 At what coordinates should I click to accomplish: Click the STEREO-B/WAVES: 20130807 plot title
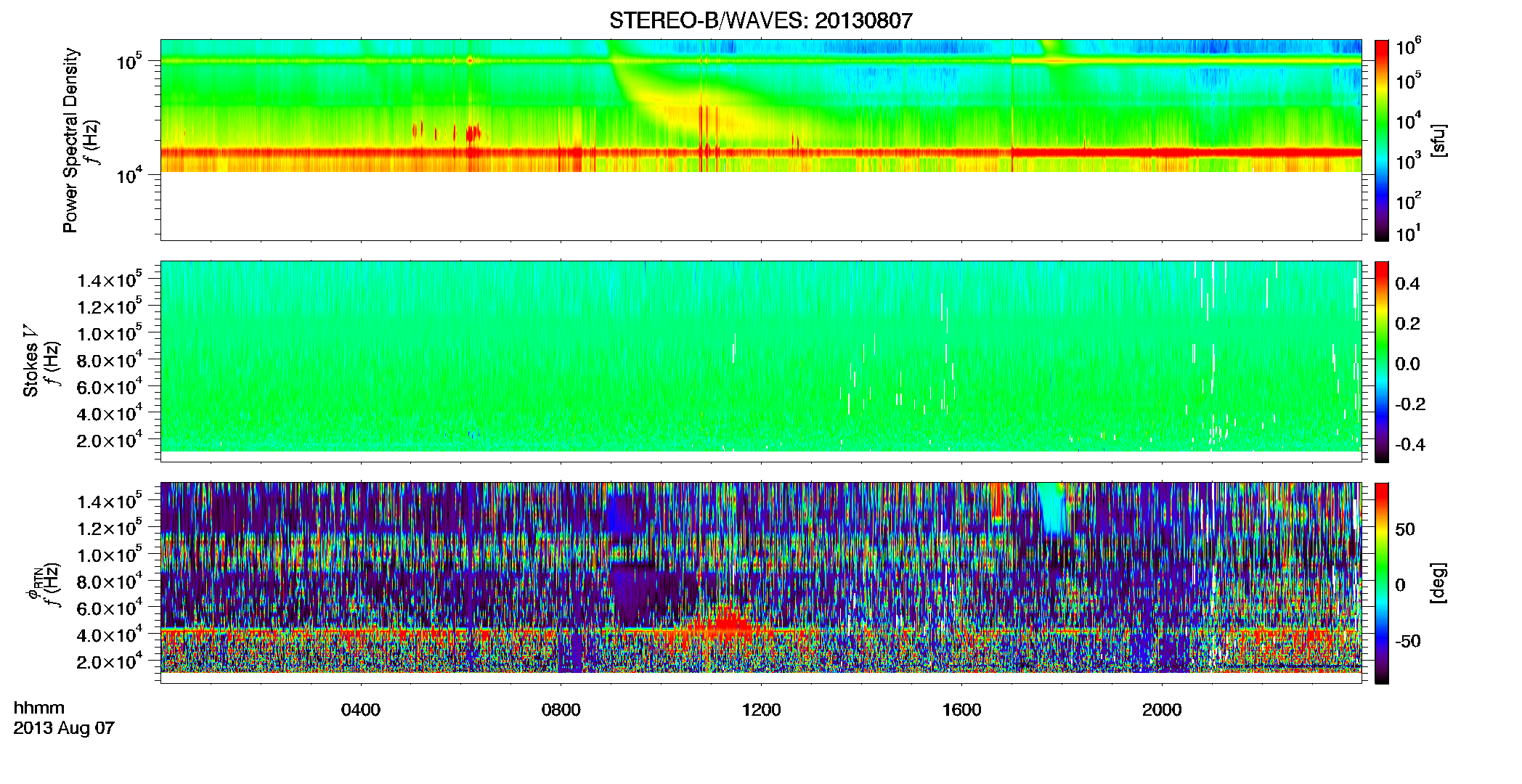click(x=760, y=20)
